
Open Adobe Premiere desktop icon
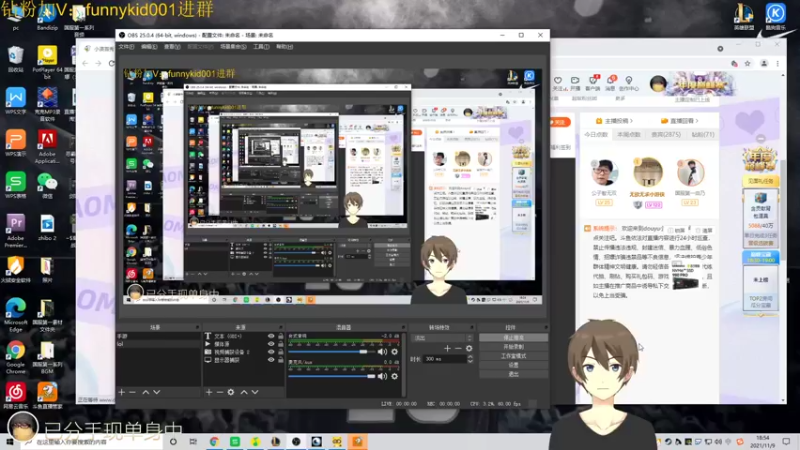pos(15,231)
